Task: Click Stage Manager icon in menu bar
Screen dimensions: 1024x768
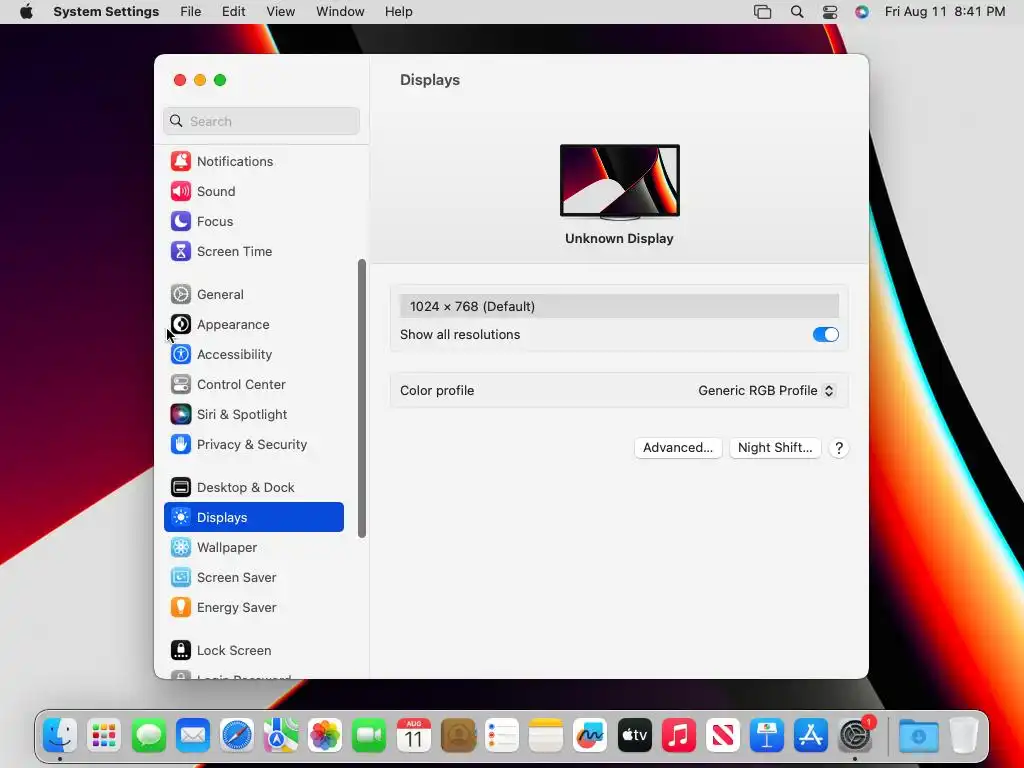Action: pyautogui.click(x=762, y=12)
